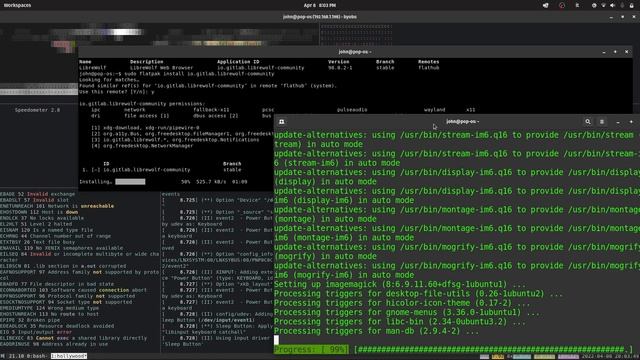Open a new tab in the front terminal

pyautogui.click(x=282, y=122)
